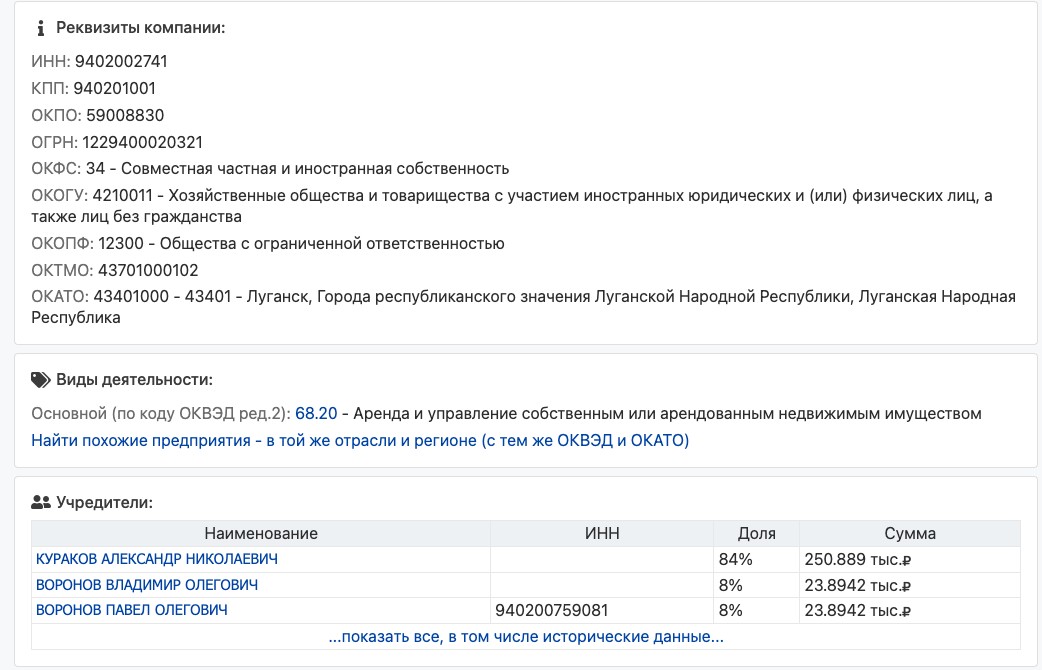Click the Доля column header
Screen dimensions: 1042x670
click(x=756, y=533)
